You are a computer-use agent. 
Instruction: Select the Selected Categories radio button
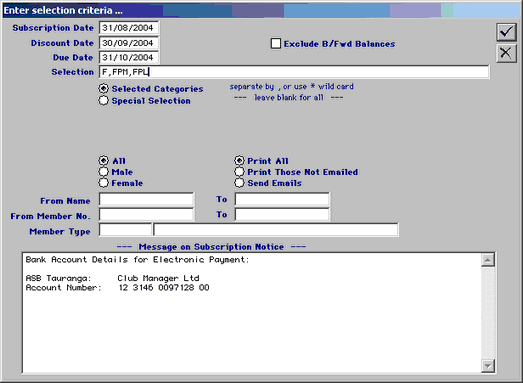click(103, 89)
